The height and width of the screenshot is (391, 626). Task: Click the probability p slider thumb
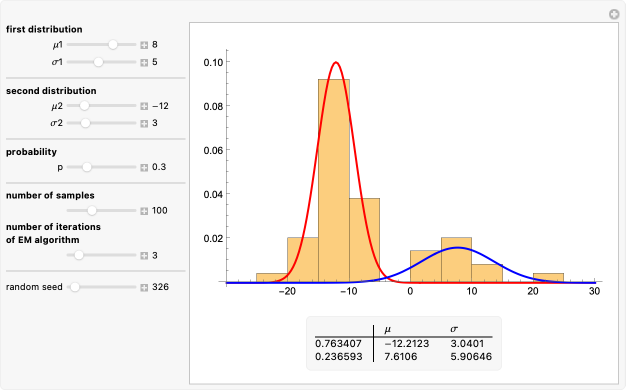pyautogui.click(x=87, y=167)
